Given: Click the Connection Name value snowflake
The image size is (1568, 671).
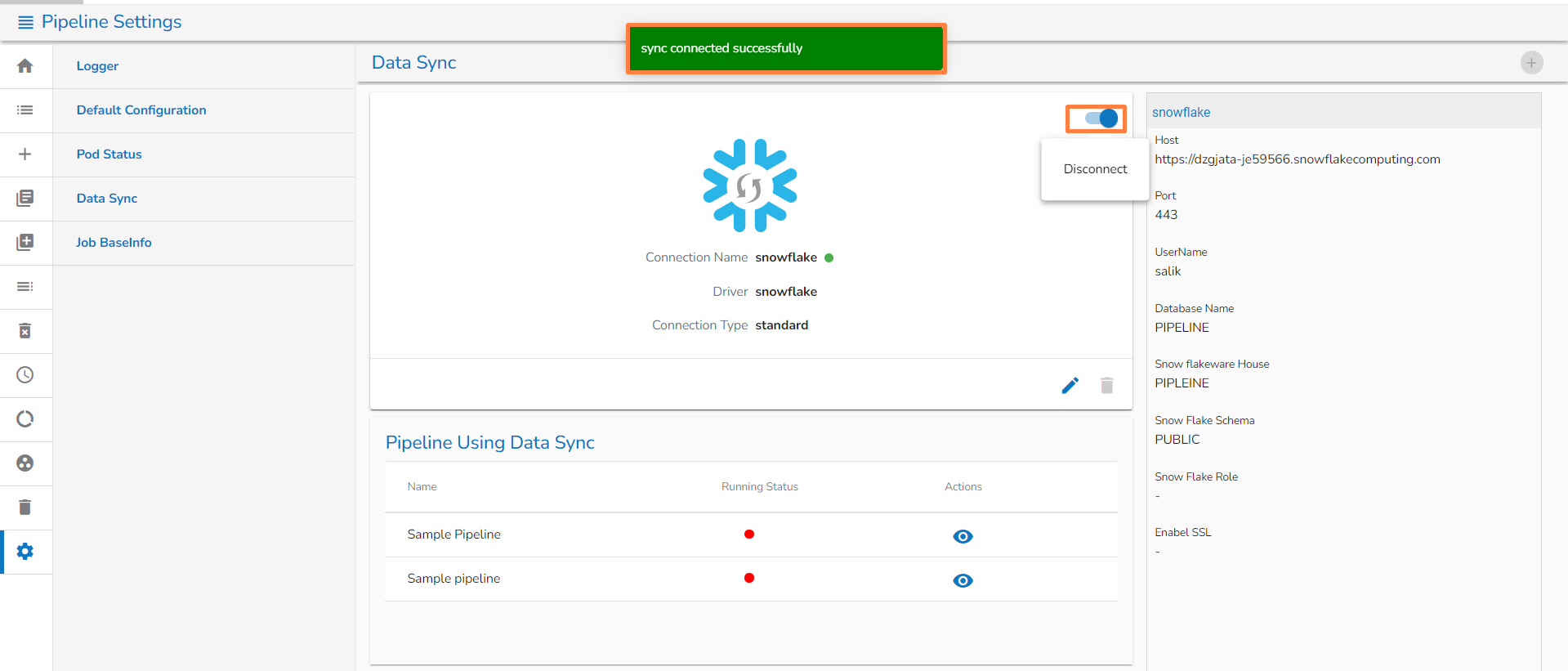Looking at the screenshot, I should coord(786,257).
